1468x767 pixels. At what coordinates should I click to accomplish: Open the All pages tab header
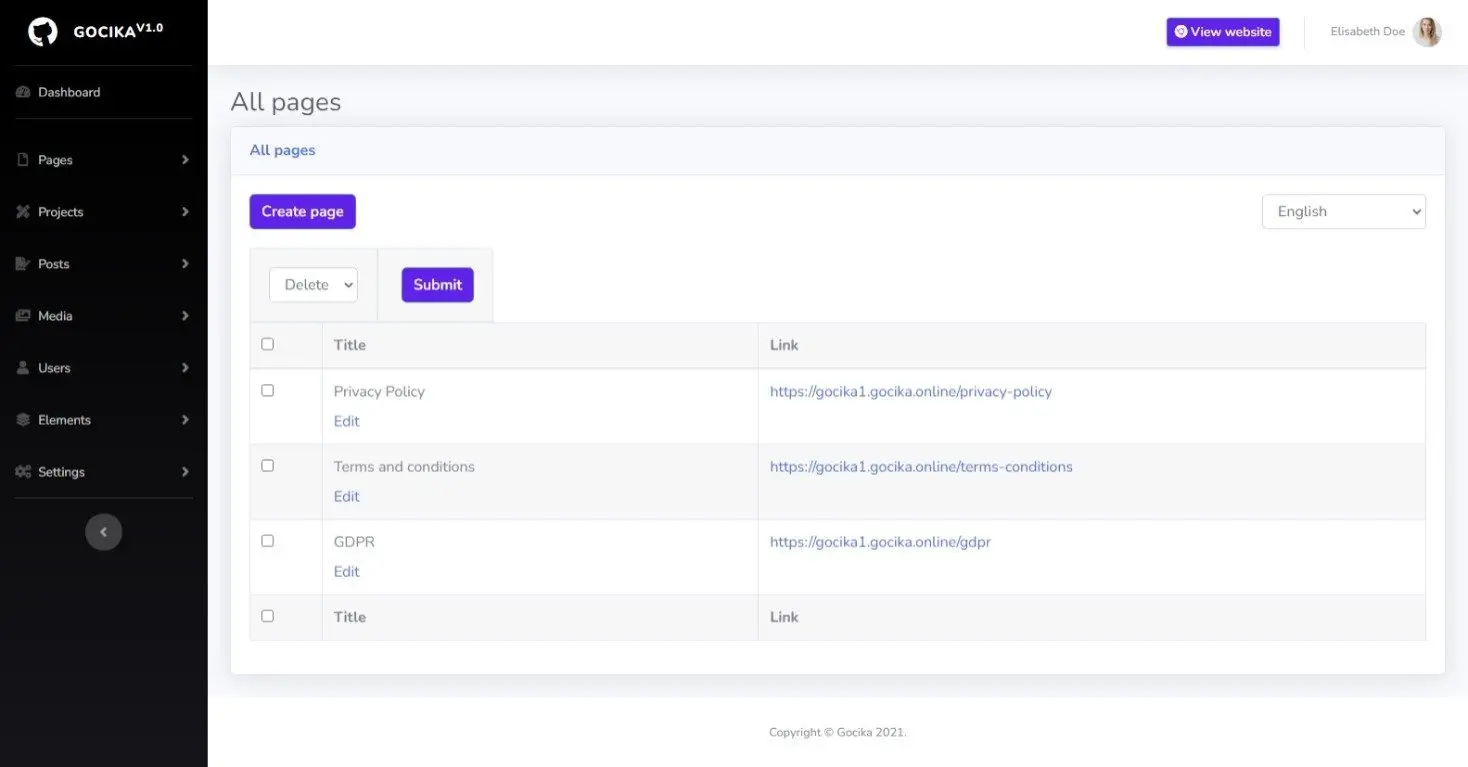coord(282,150)
